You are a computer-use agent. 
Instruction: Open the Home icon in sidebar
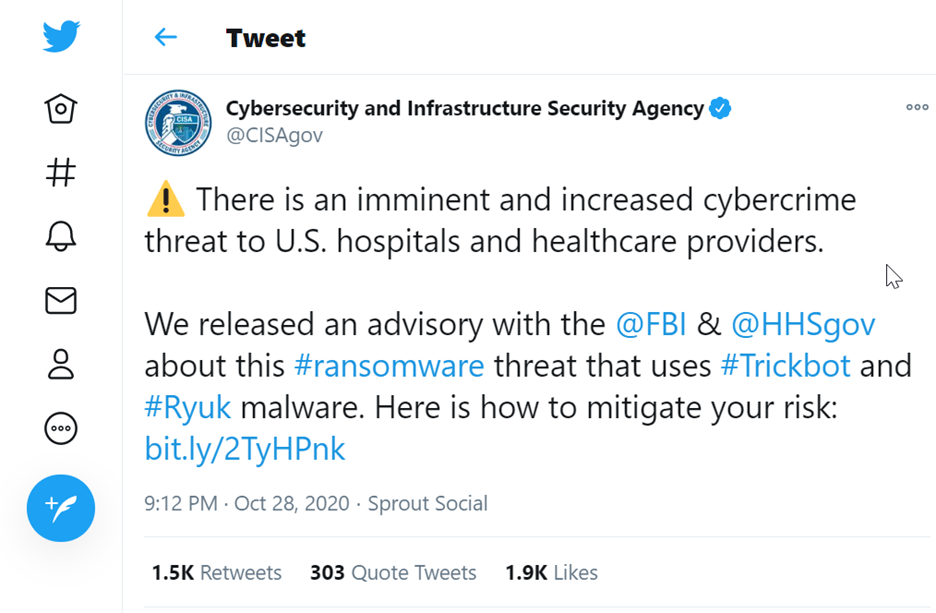(61, 108)
